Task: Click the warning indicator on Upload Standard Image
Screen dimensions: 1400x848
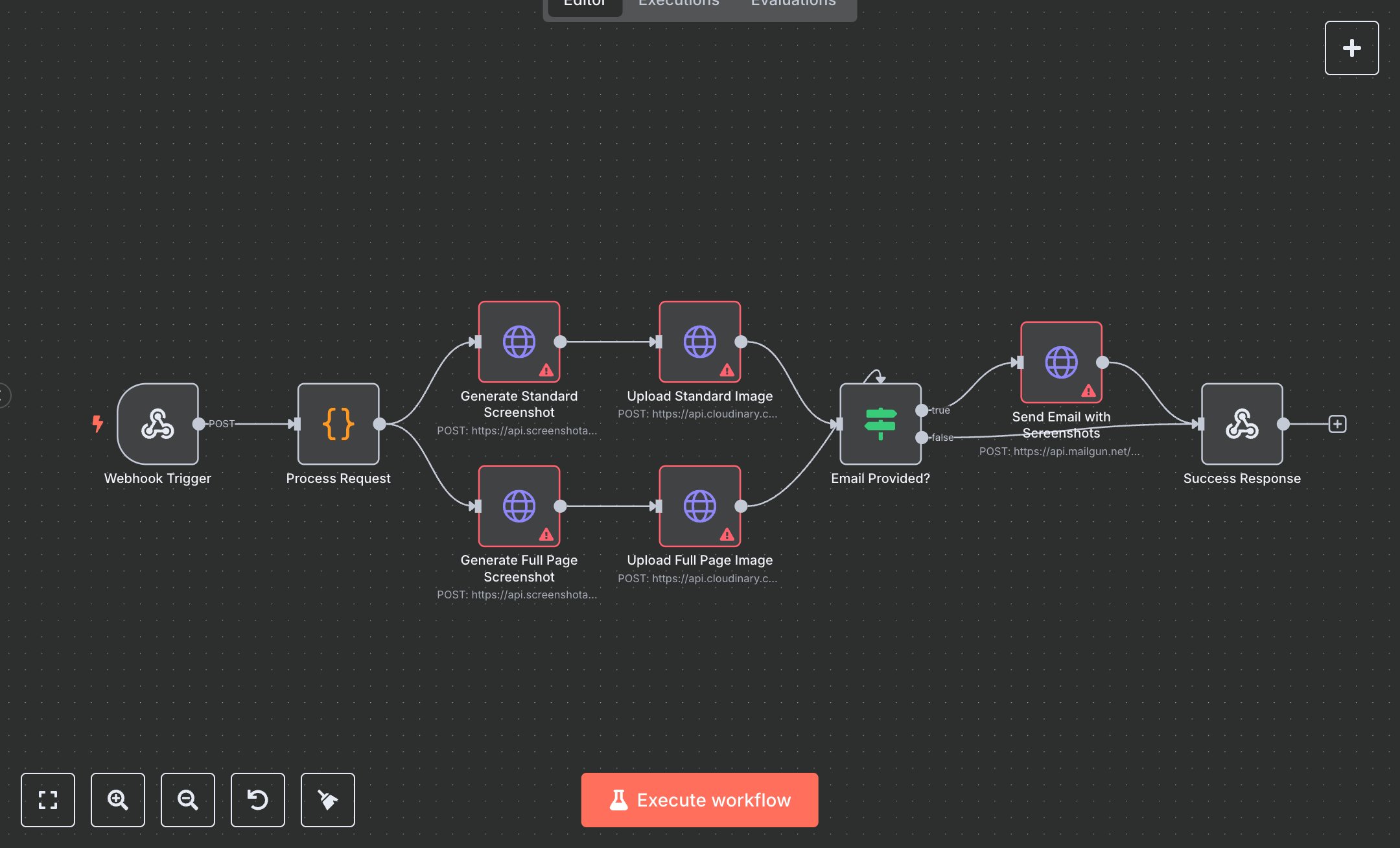Action: click(x=727, y=371)
